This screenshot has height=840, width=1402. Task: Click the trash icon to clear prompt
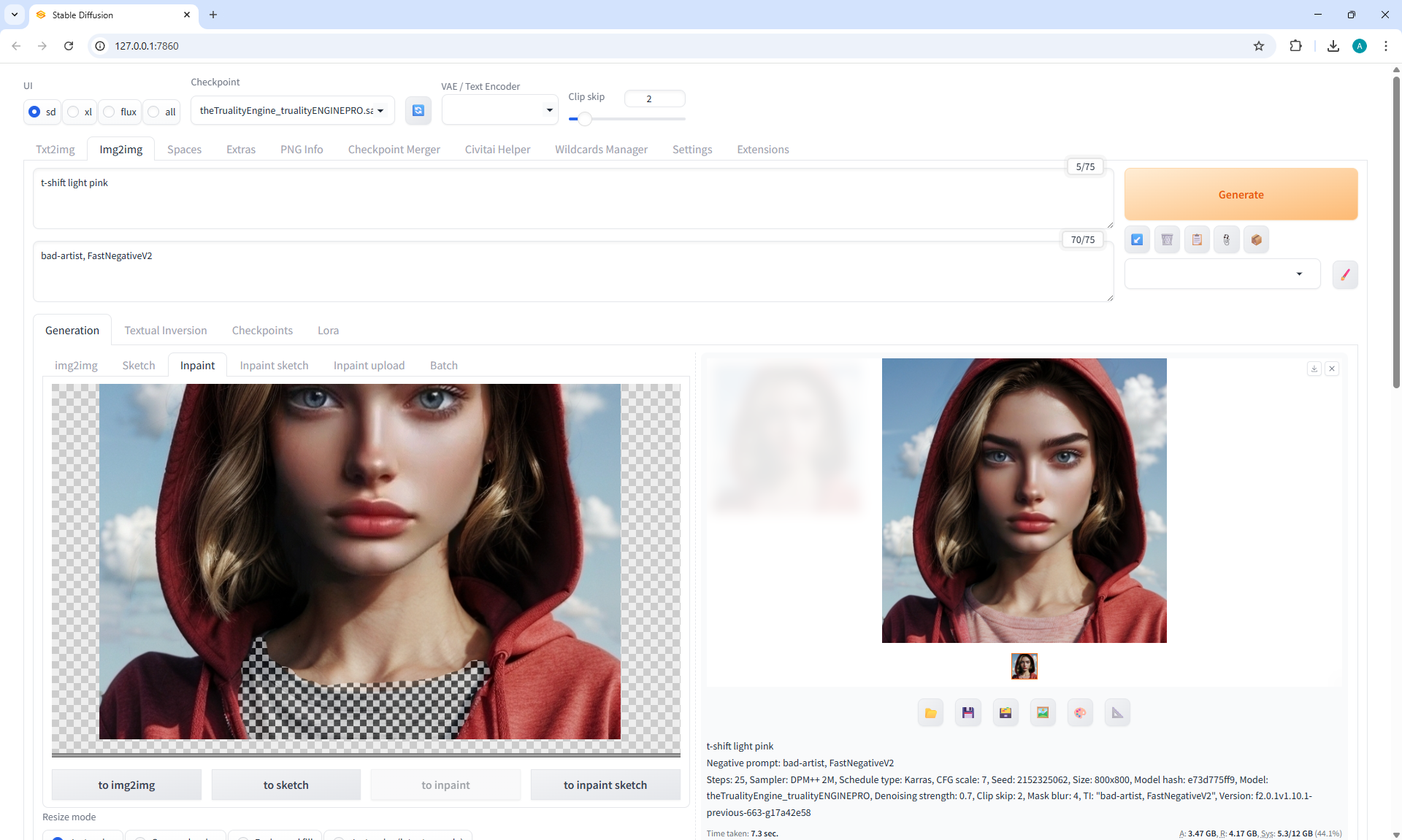click(1167, 239)
